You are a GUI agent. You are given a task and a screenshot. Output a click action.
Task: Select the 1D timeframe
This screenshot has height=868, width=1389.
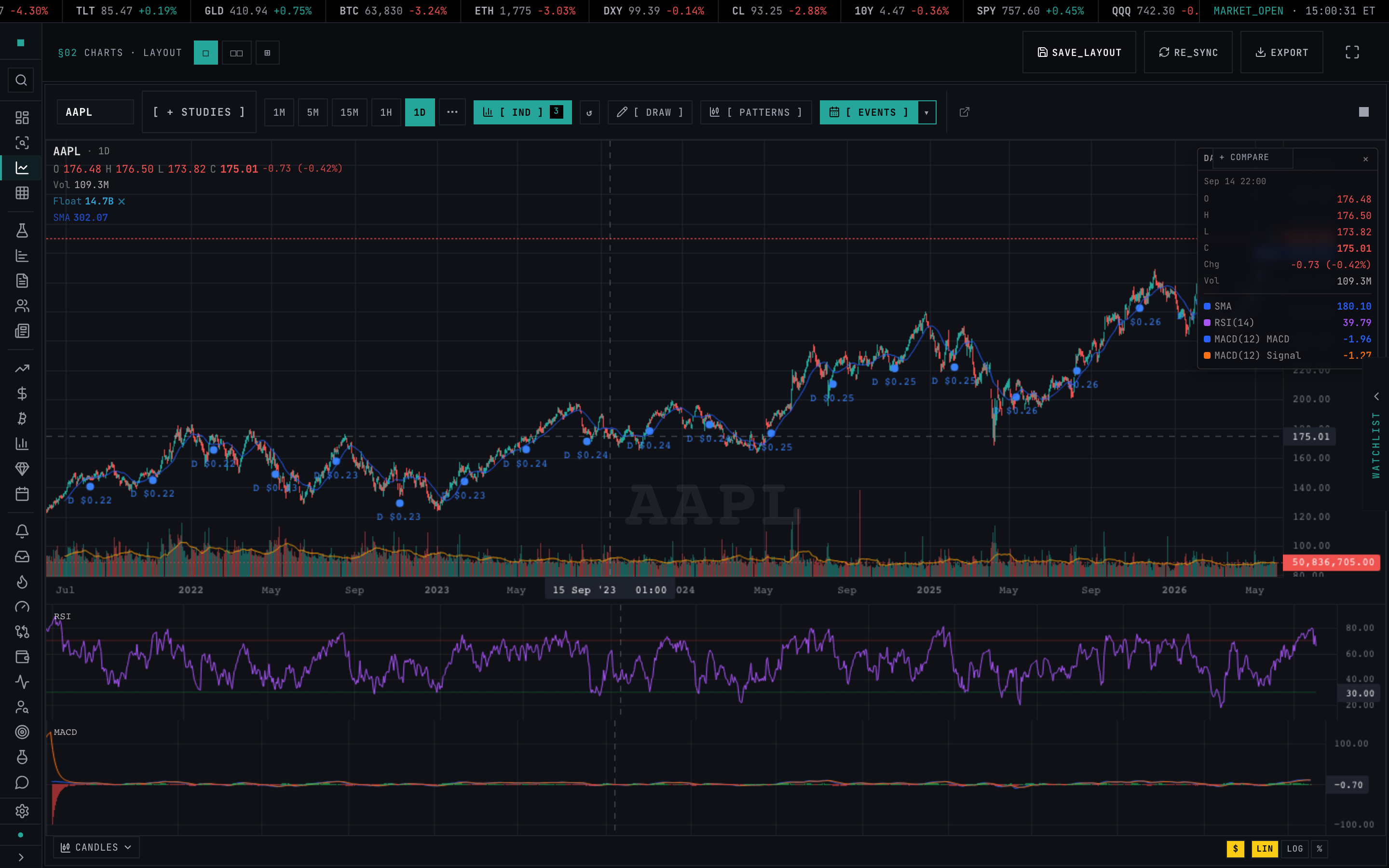420,112
